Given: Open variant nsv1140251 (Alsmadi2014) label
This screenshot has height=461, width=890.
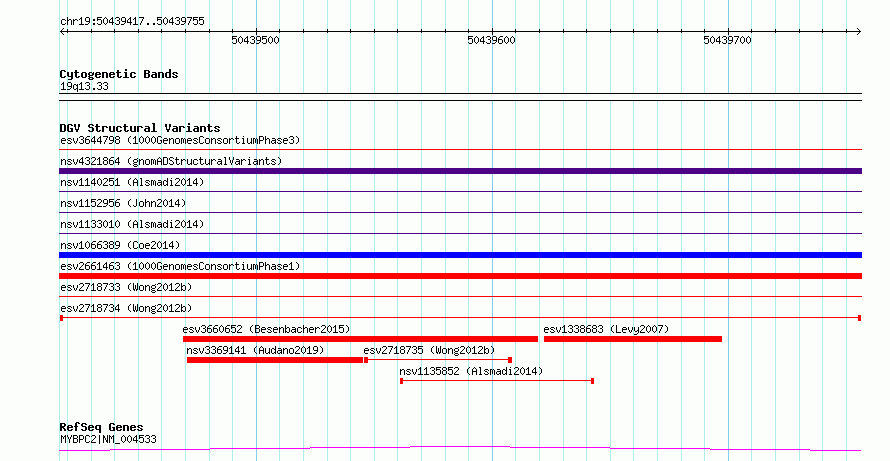Looking at the screenshot, I should (132, 182).
